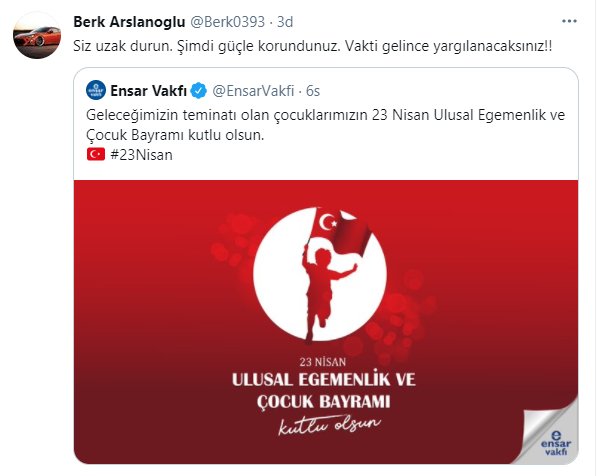Click the 6s quoted tweet timestamp
This screenshot has height=476, width=597.
[313, 91]
